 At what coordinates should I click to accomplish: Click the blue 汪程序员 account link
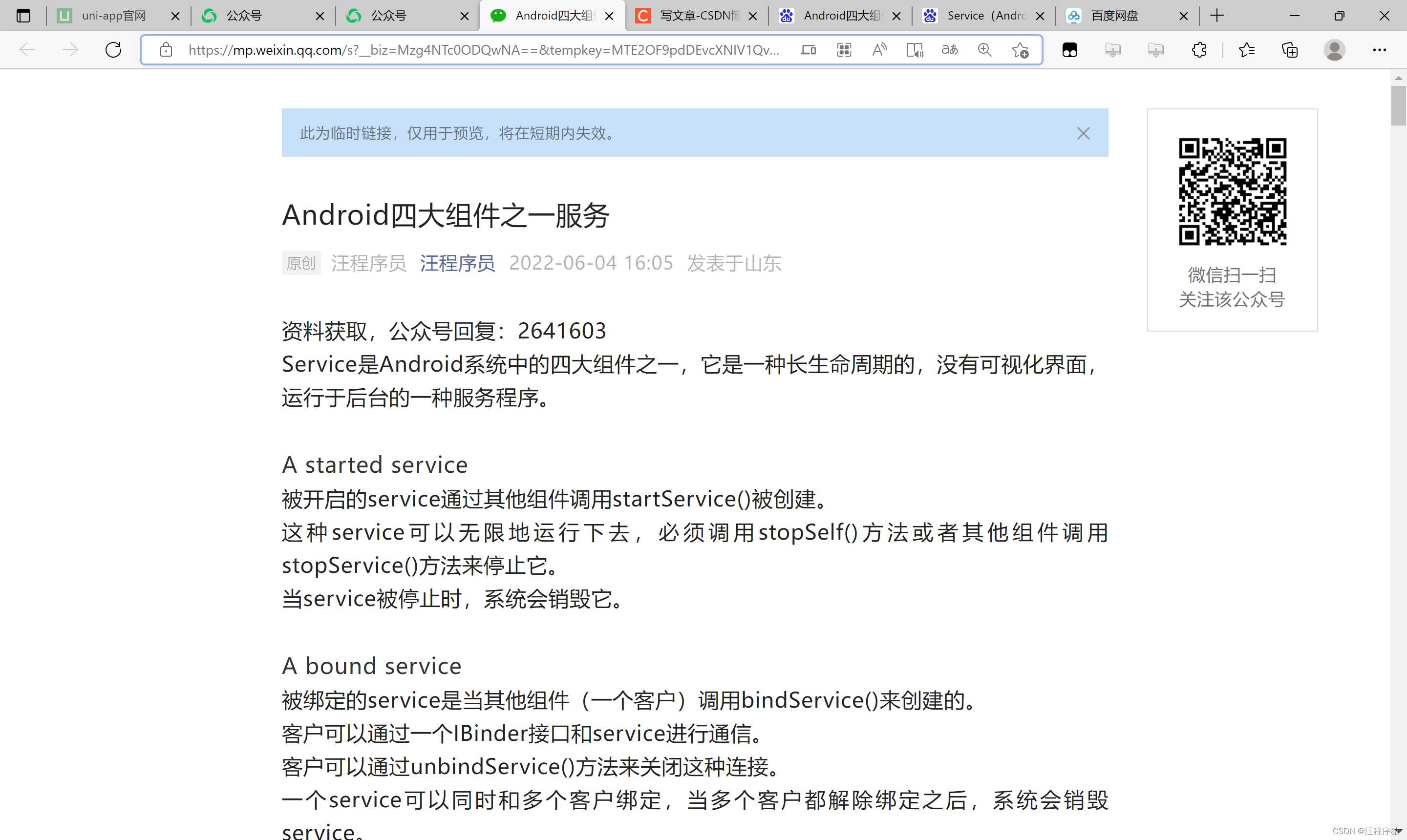(457, 263)
